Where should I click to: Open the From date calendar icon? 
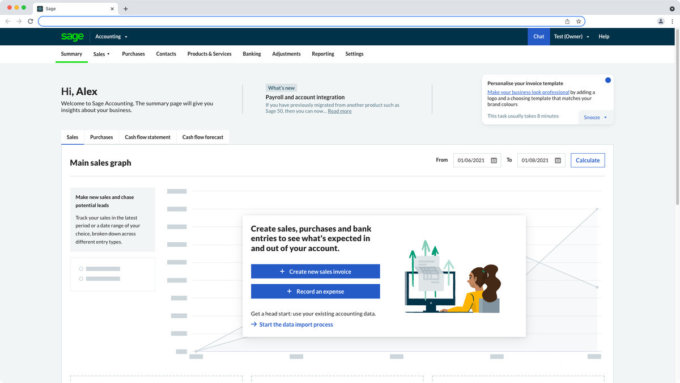tap(494, 160)
